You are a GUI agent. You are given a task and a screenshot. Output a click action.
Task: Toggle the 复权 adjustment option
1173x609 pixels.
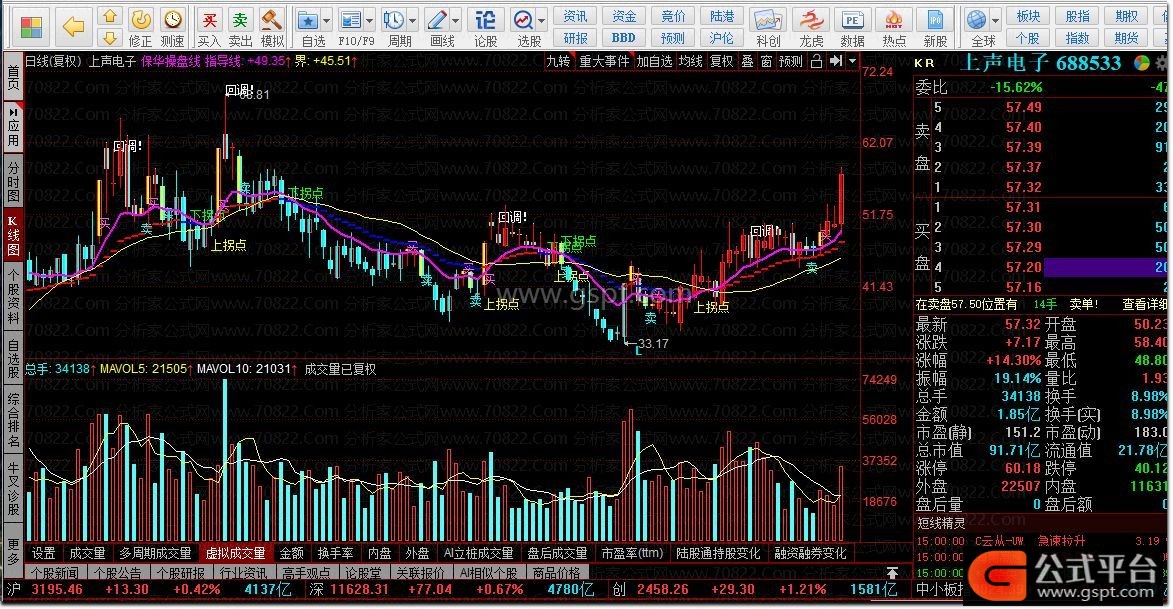pos(721,61)
